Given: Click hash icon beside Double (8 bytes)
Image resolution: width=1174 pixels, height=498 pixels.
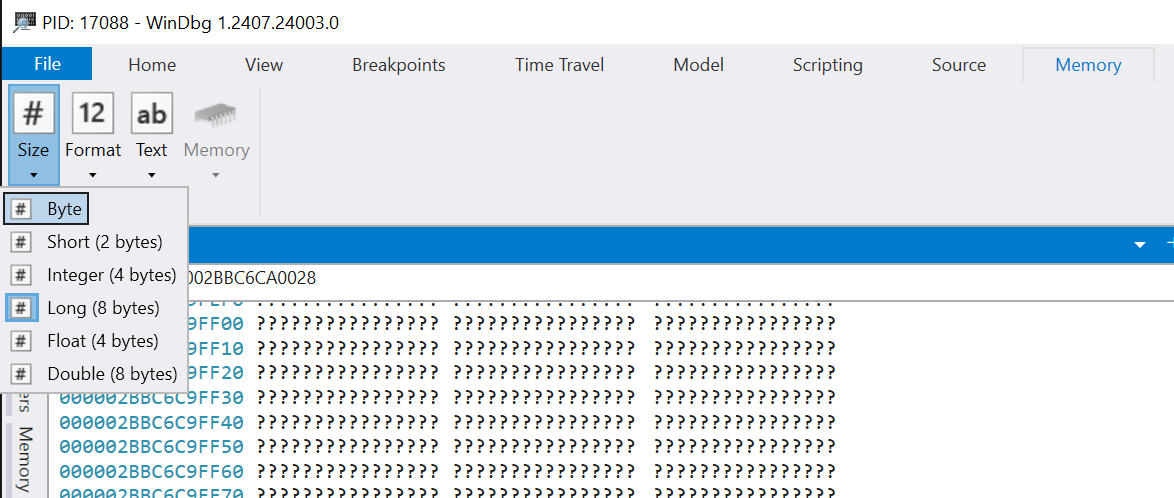Looking at the screenshot, I should click(22, 374).
